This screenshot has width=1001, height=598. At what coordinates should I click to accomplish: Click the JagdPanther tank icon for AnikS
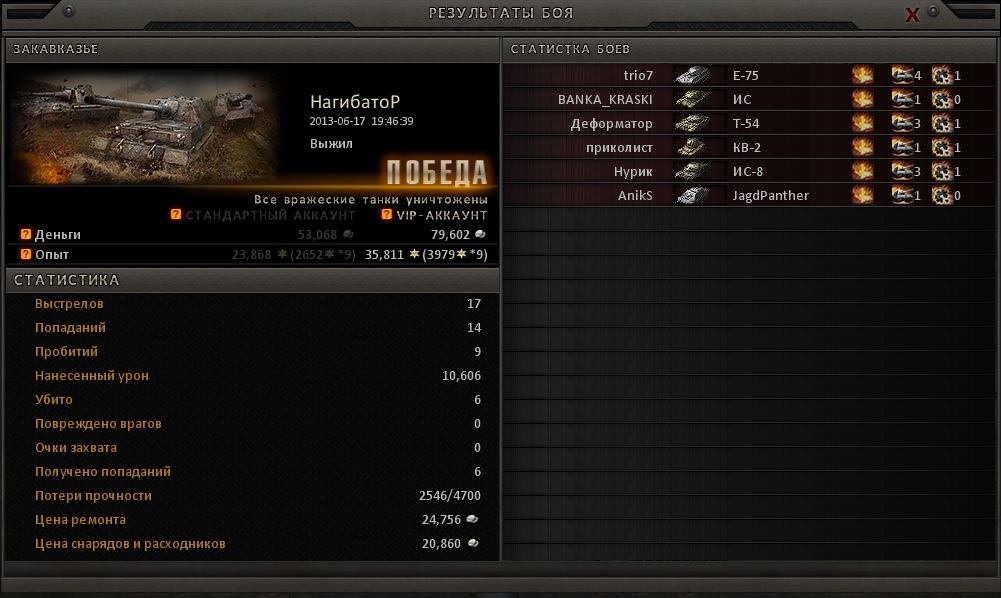coord(693,195)
